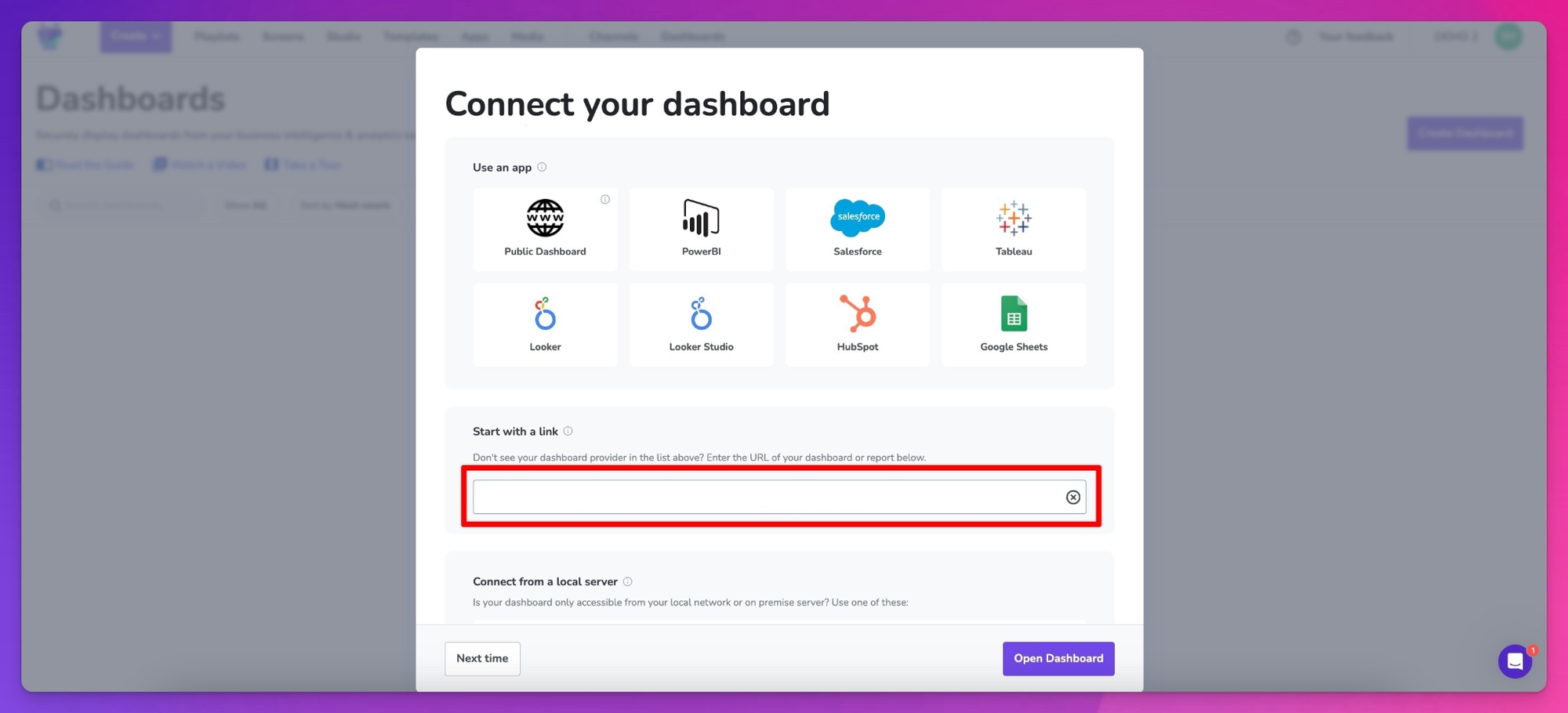This screenshot has height=713, width=1568.
Task: Click the info icon beside Use an app
Action: coord(542,167)
